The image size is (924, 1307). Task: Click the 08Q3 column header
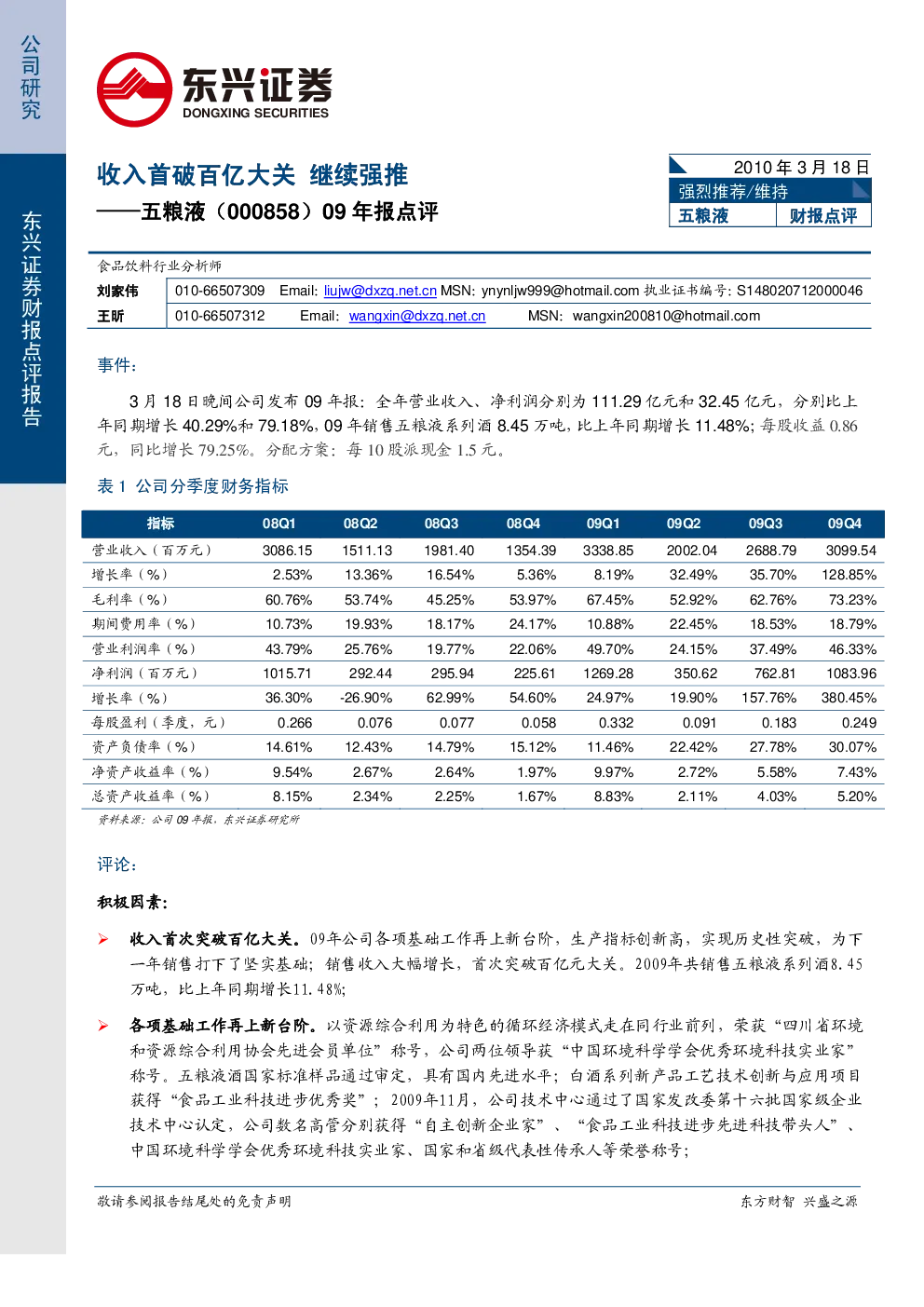[x=442, y=524]
